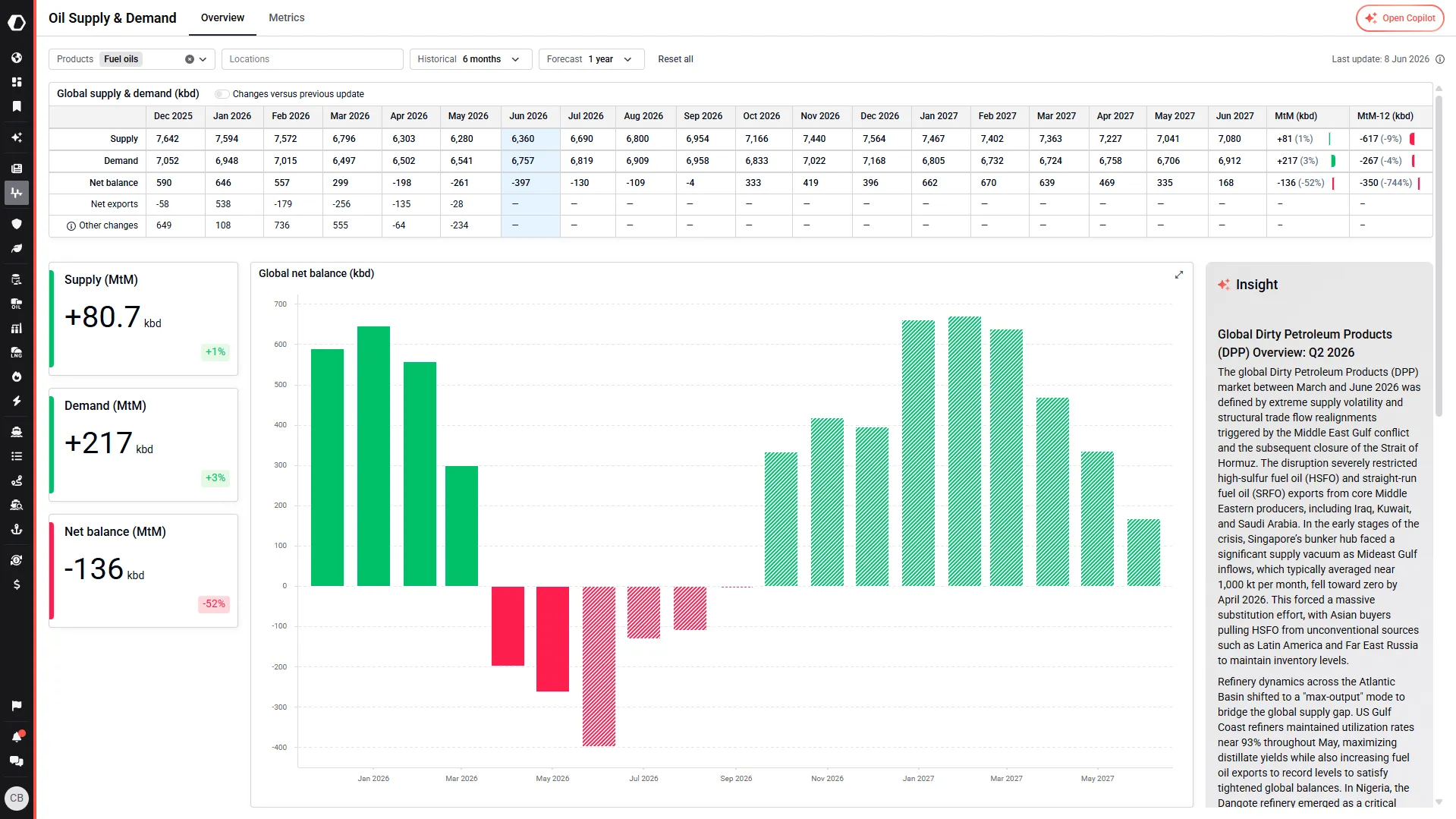Click the app logo in the sidebar
Screen dimensions: 1456x819
[17, 23]
